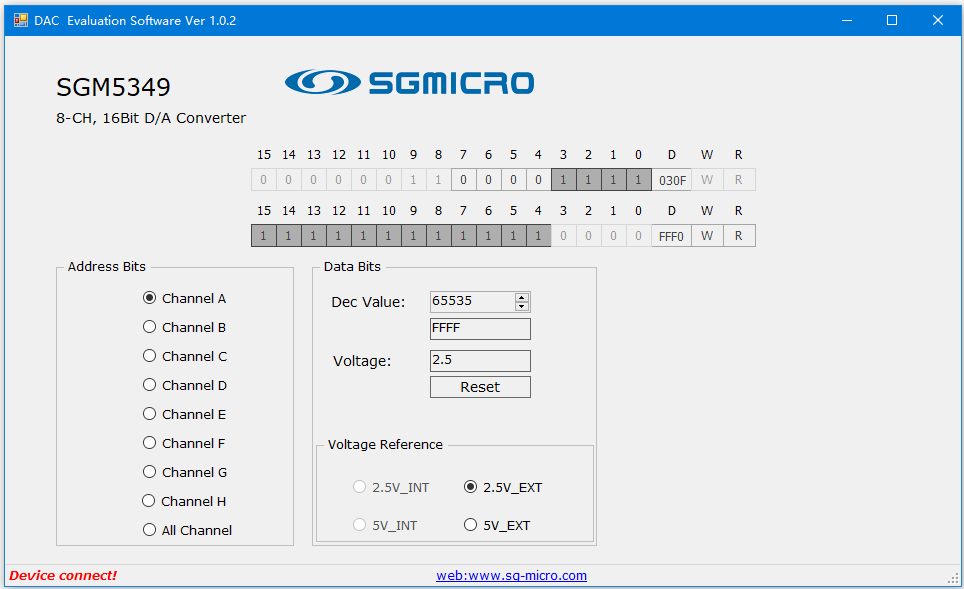
Task: Toggle bit 3 in first register row
Action: coord(564,180)
